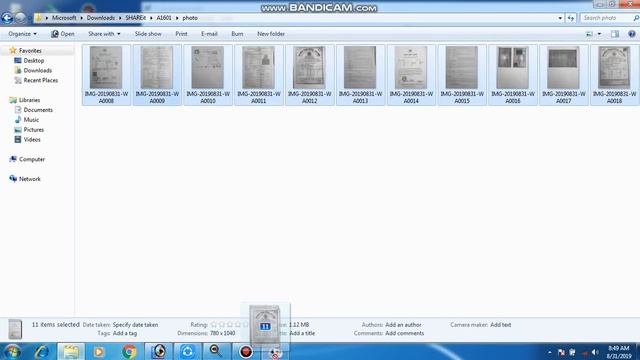This screenshot has width=640, height=360.
Task: Select SHAREit in the address breadcrumb
Action: click(x=136, y=18)
